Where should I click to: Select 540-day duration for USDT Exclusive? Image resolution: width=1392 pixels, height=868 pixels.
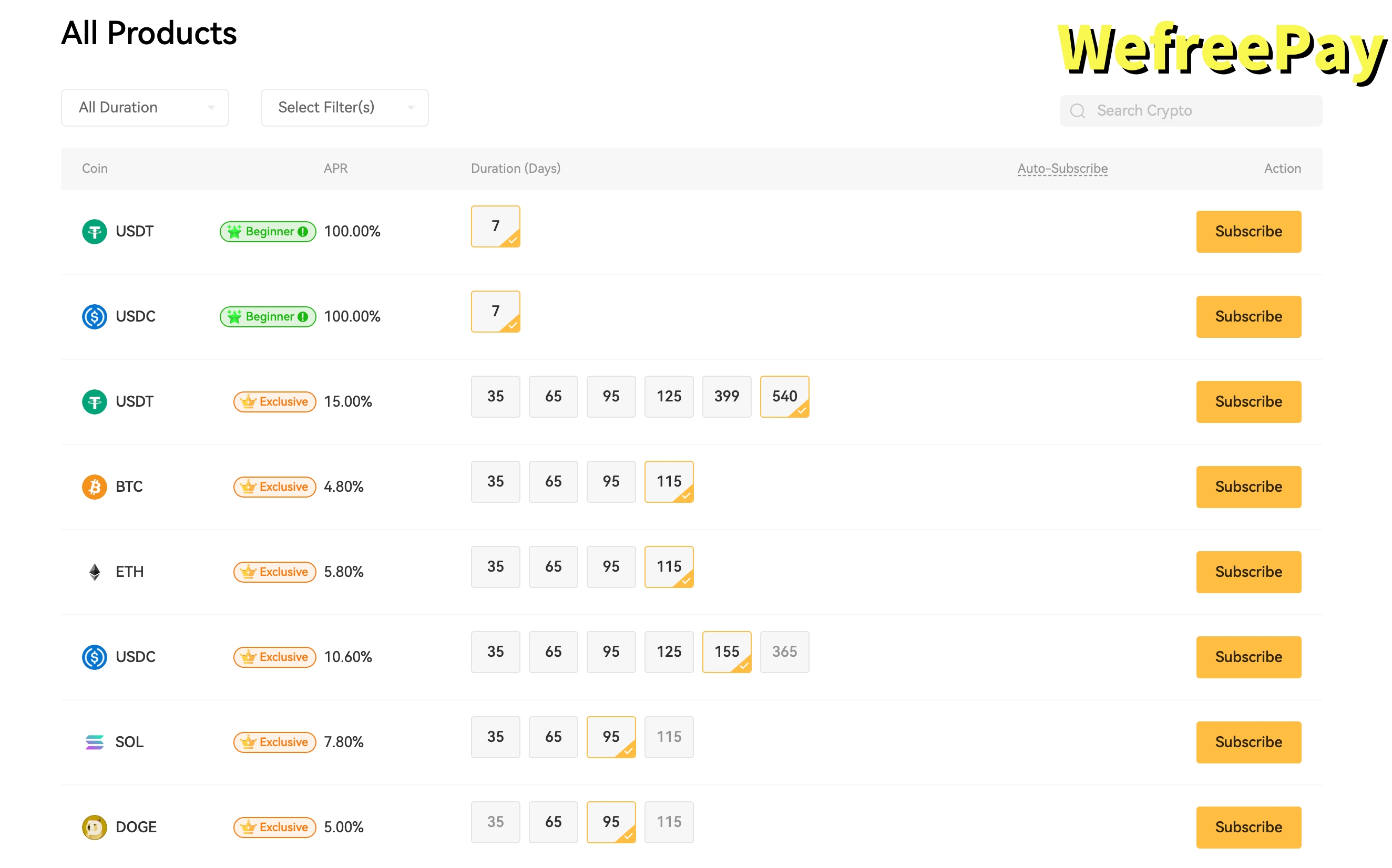pyautogui.click(x=784, y=397)
